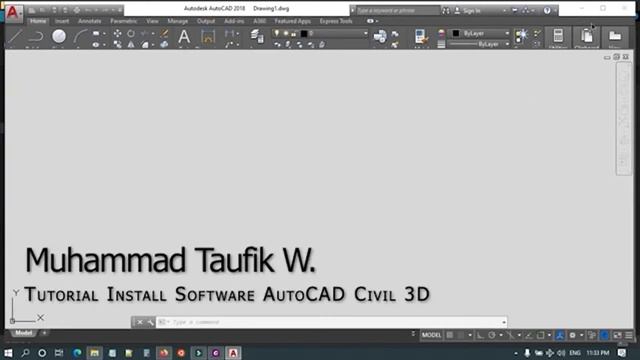This screenshot has width=640, height=360.
Task: Select the Arc tool
Action: click(80, 36)
